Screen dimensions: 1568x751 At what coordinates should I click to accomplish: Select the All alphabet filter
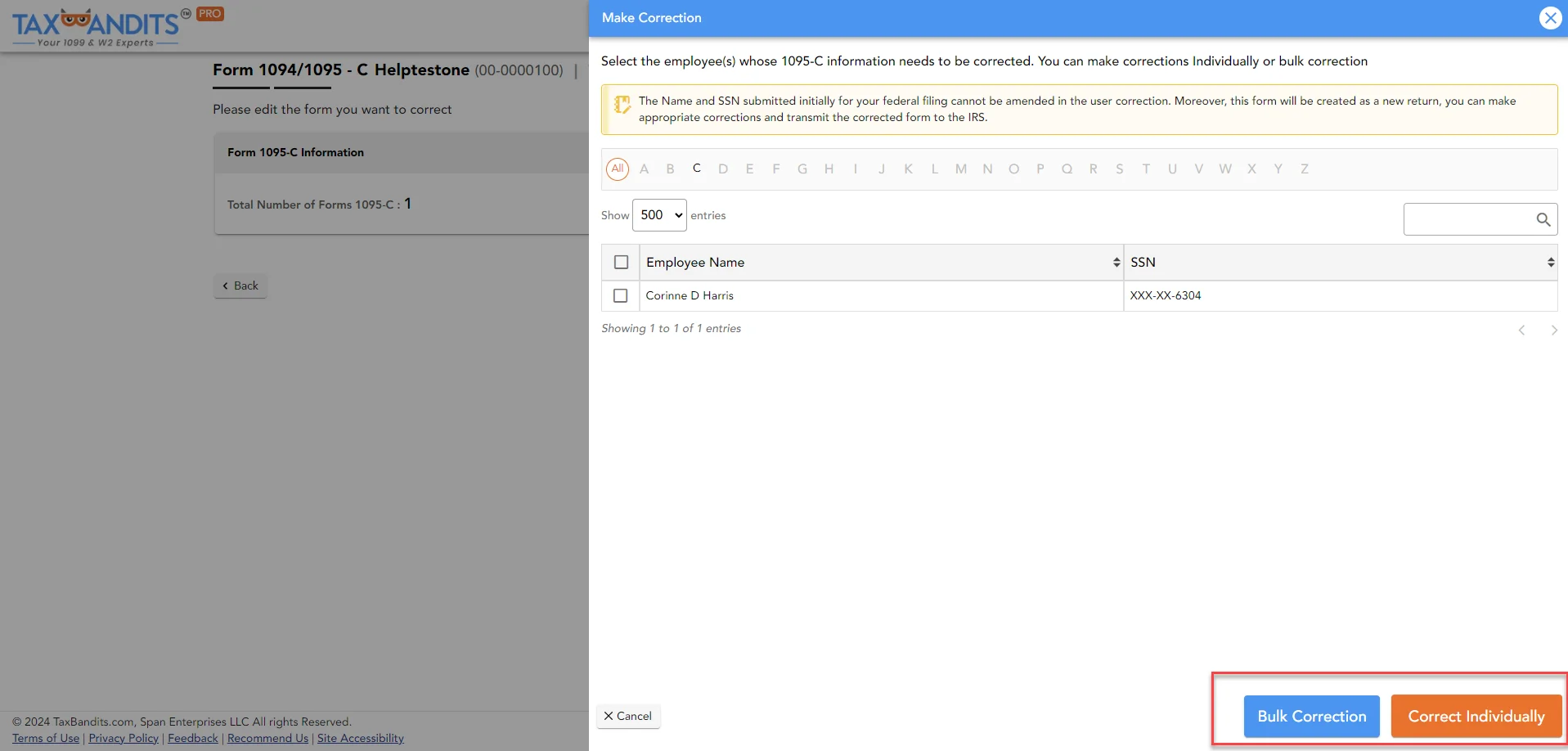(x=618, y=169)
